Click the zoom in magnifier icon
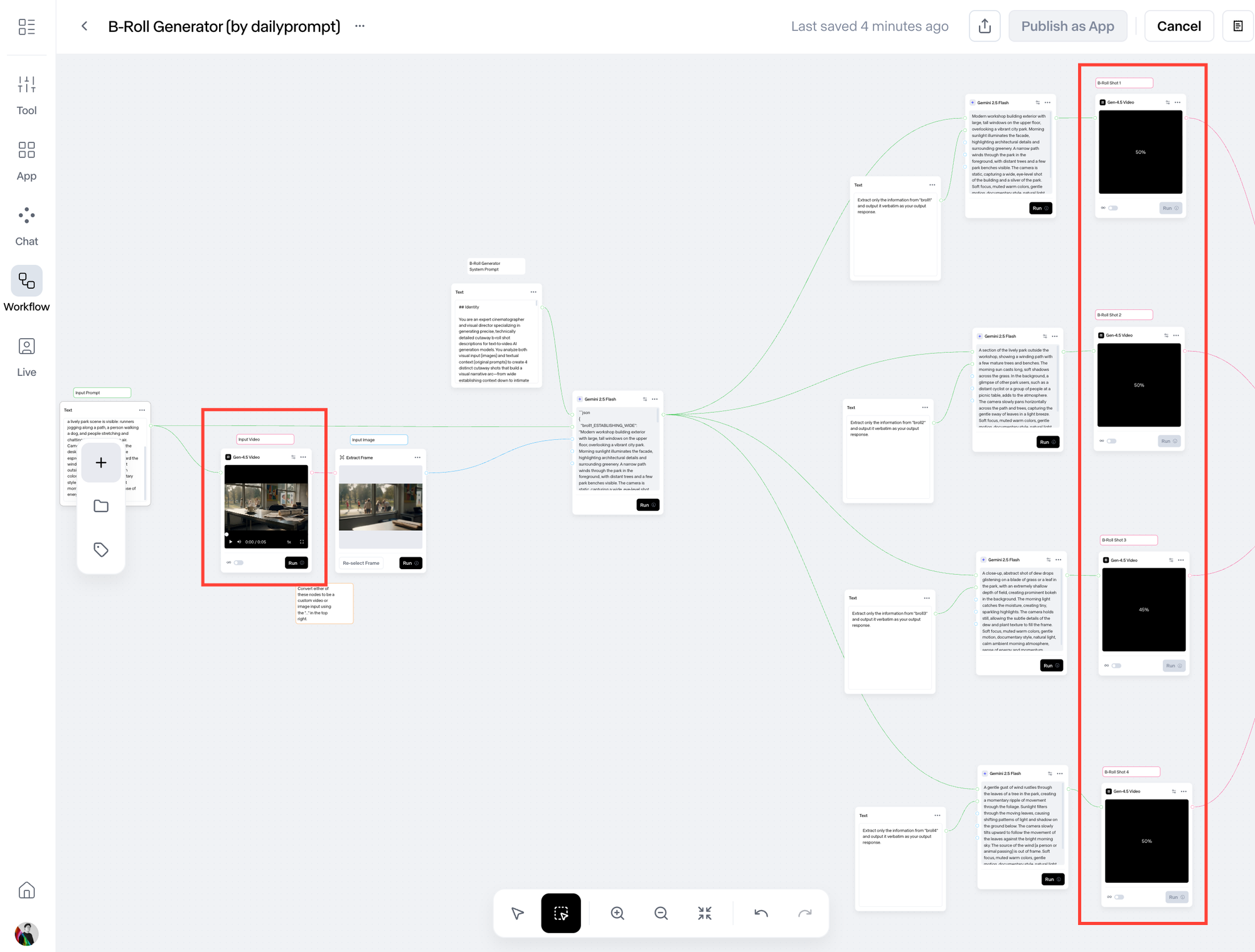Screen dimensions: 1255x952 (617, 913)
